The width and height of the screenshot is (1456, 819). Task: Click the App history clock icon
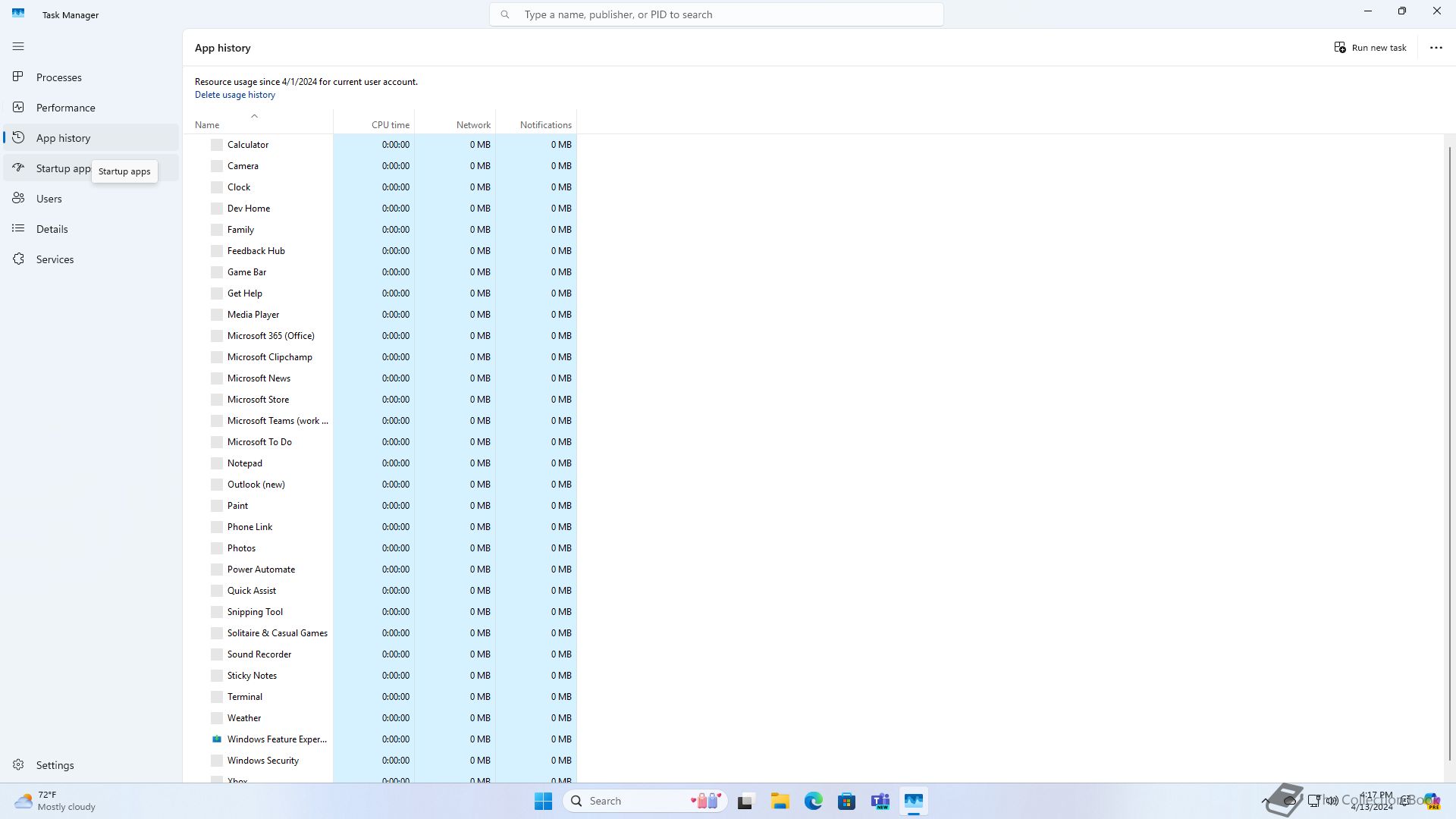(x=18, y=137)
